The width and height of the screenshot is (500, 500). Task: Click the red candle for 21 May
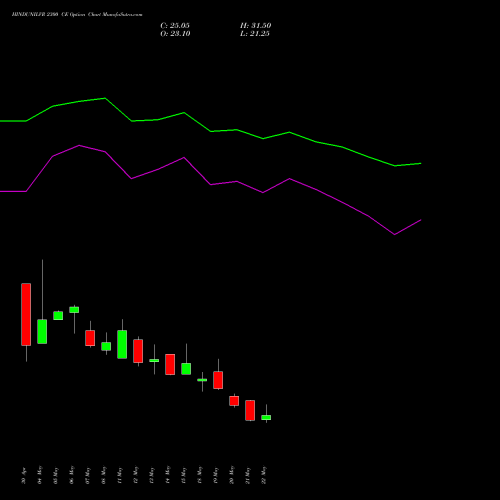point(250,410)
